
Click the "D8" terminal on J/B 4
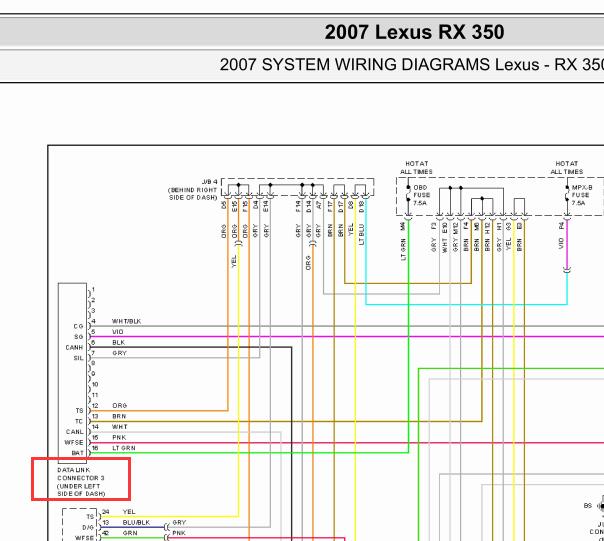coord(351,206)
